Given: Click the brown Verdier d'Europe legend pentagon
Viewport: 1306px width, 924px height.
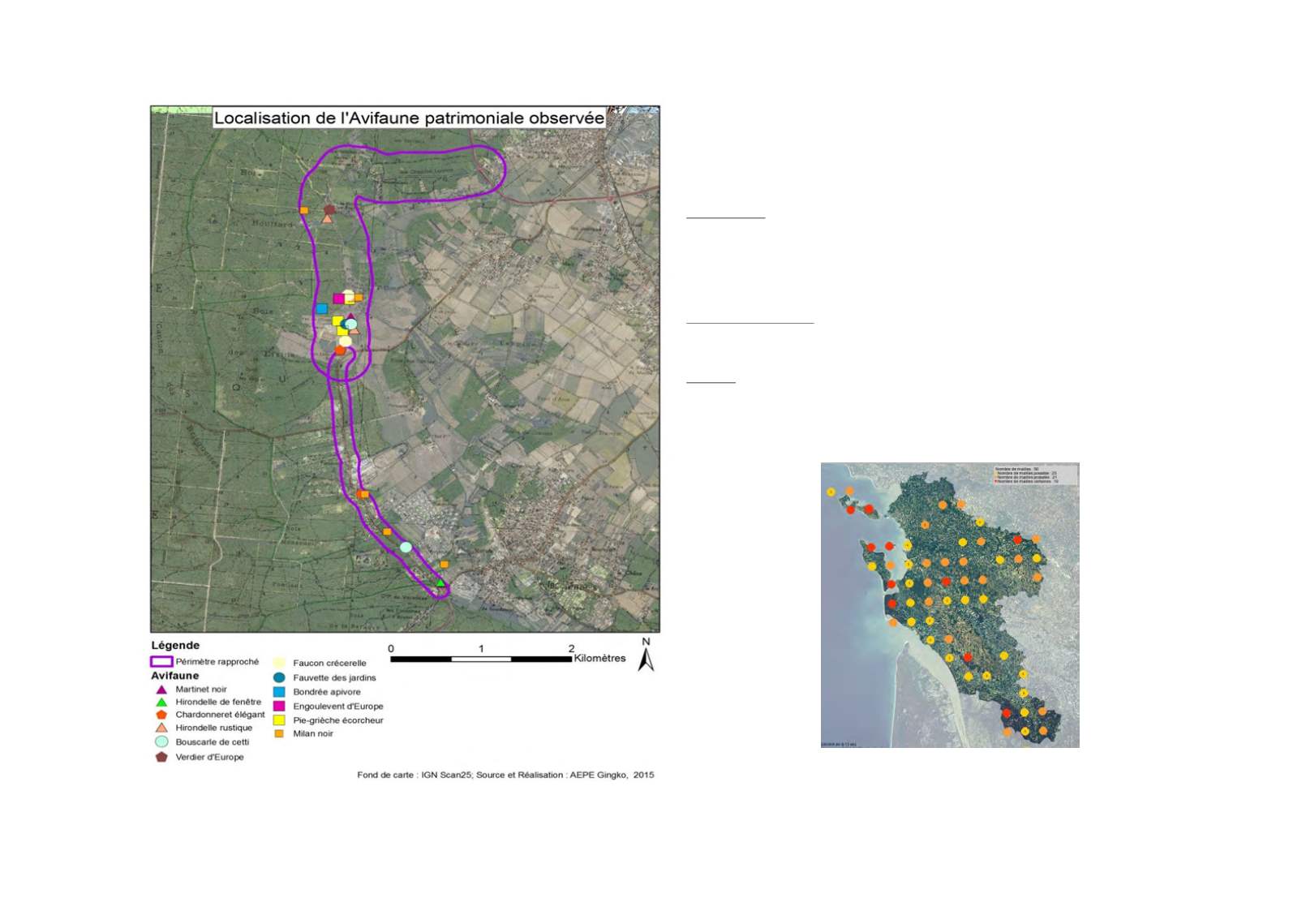Looking at the screenshot, I should (161, 757).
